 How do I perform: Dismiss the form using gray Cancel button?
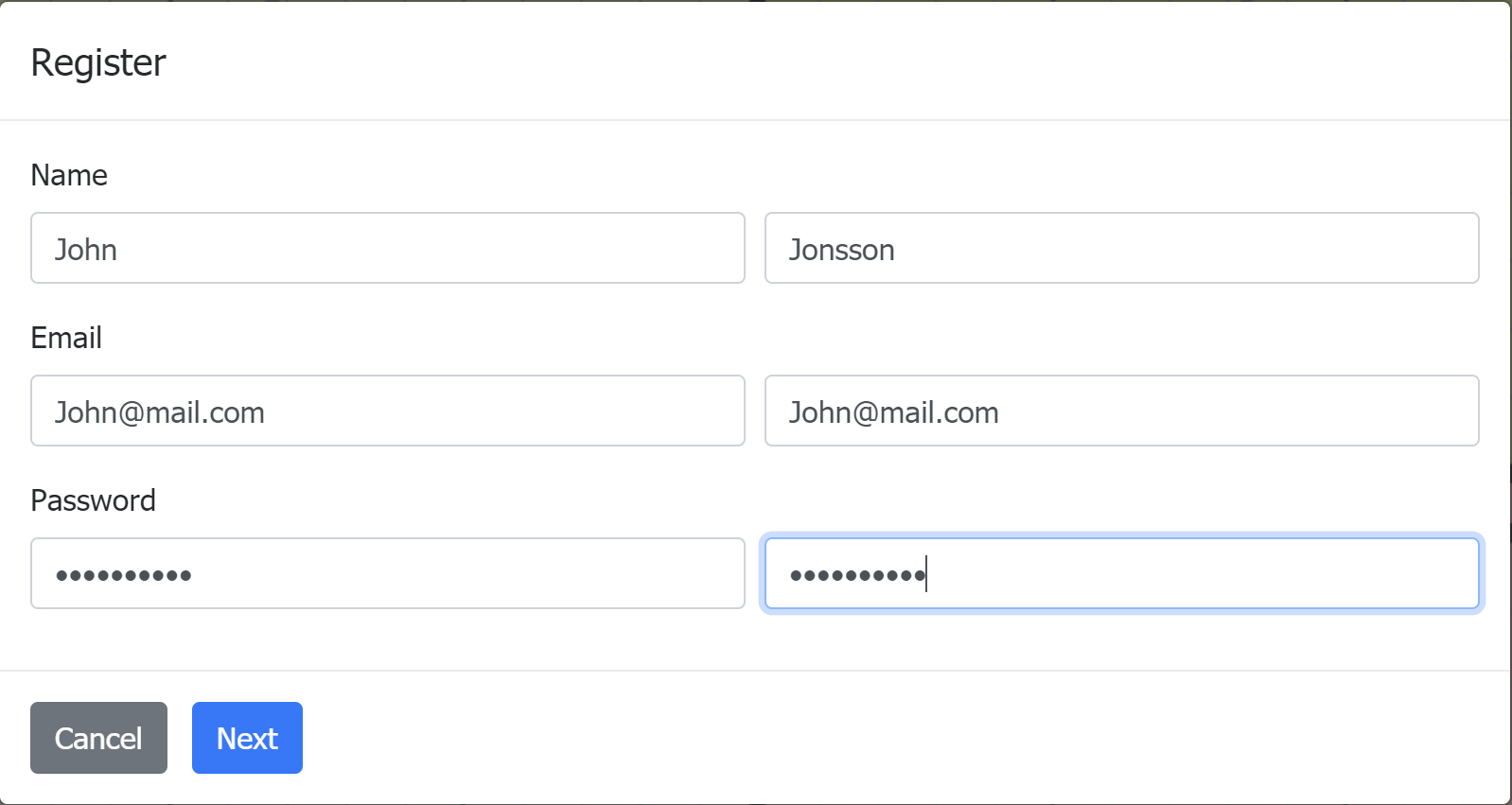click(98, 738)
